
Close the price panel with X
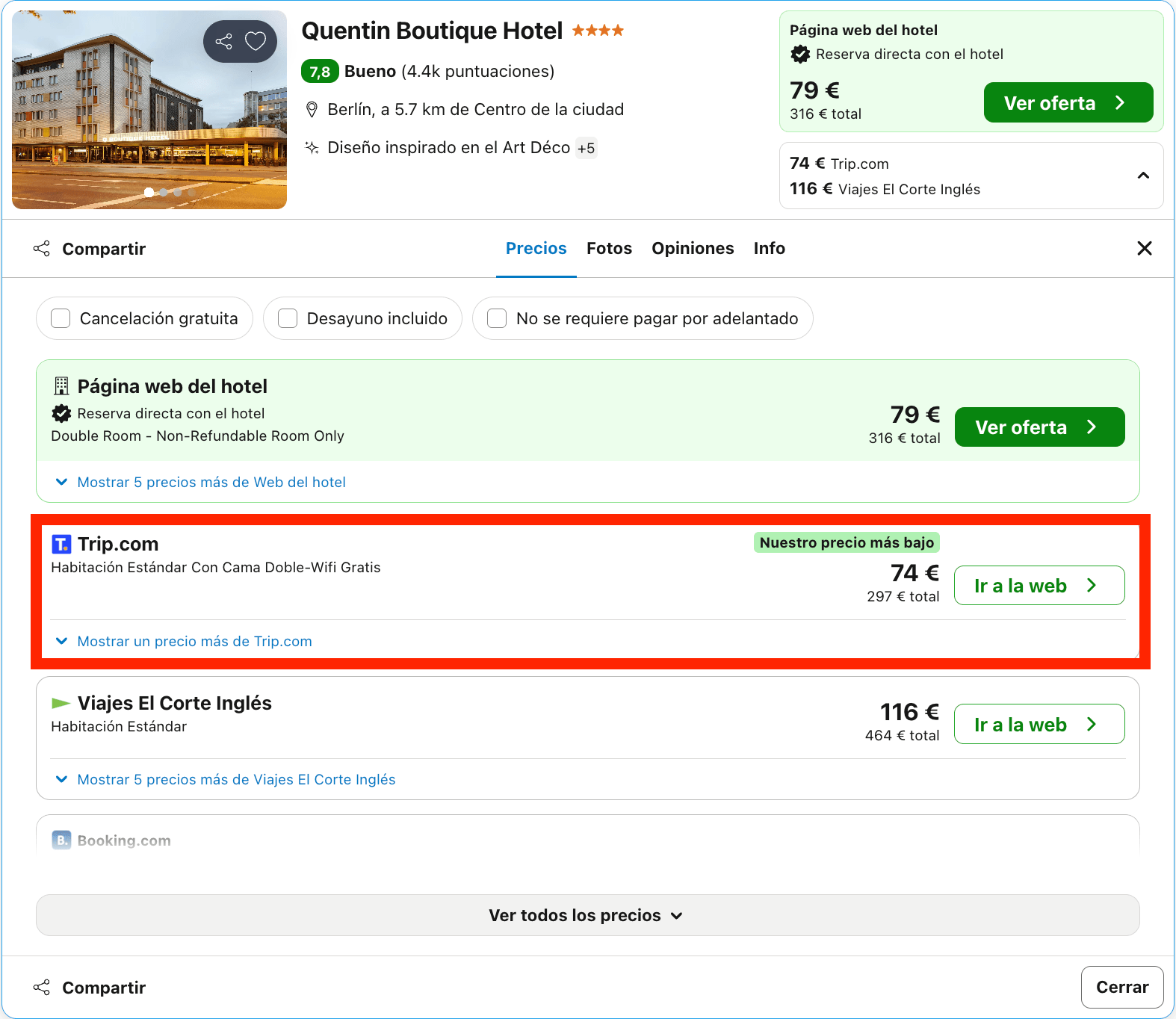pos(1144,248)
